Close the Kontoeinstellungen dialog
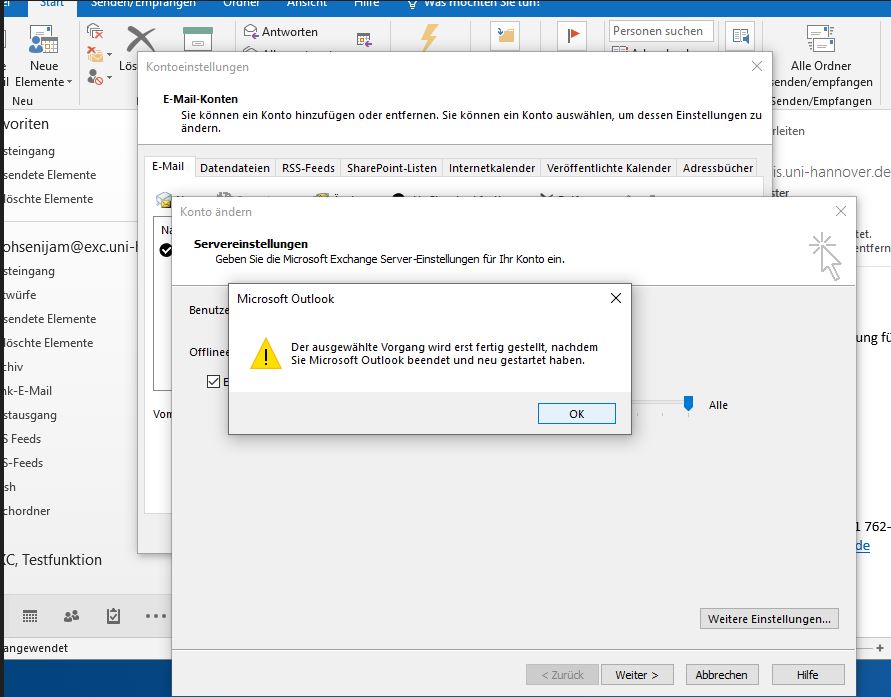The image size is (891, 697). (x=757, y=66)
